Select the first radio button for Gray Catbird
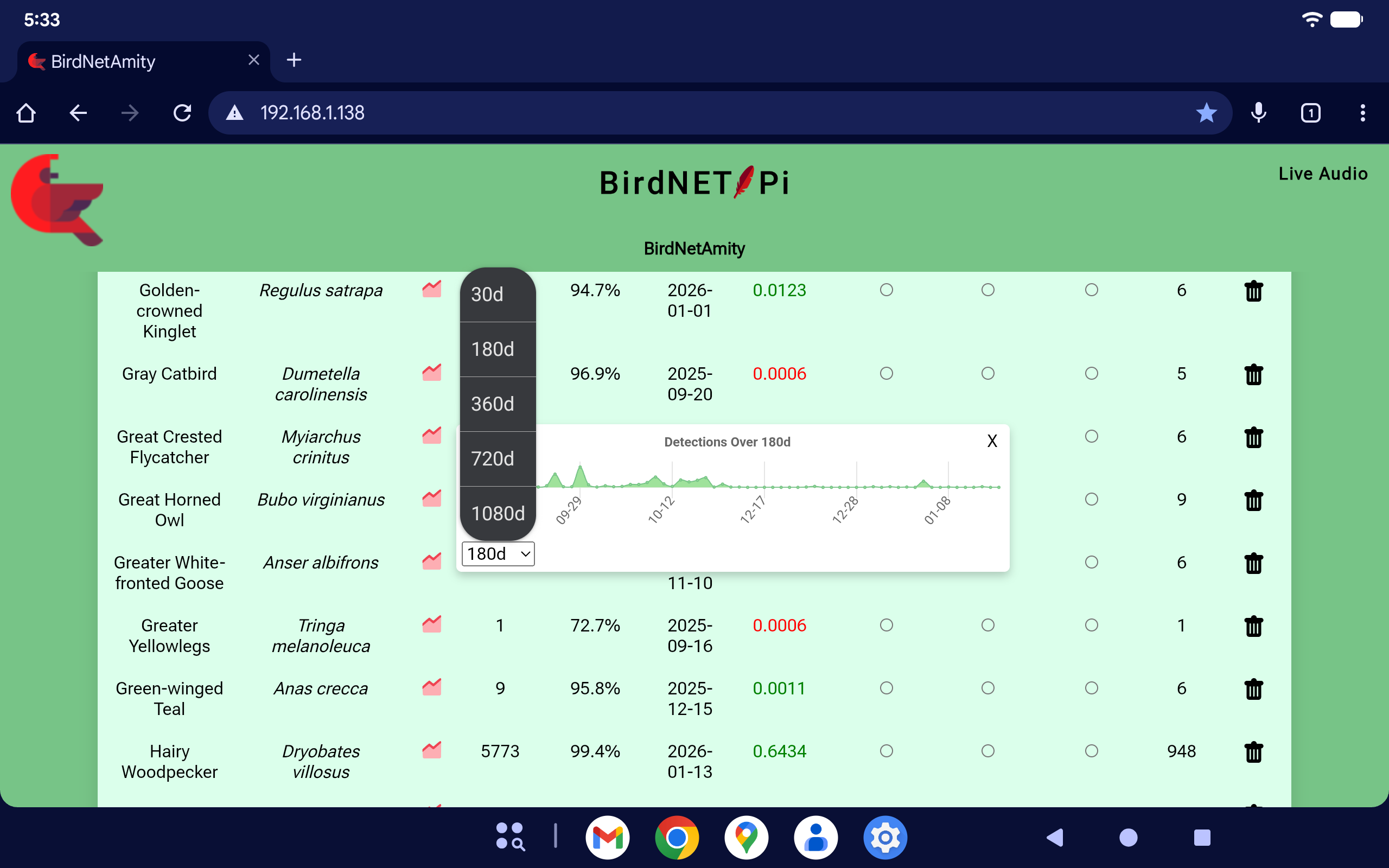 click(886, 374)
